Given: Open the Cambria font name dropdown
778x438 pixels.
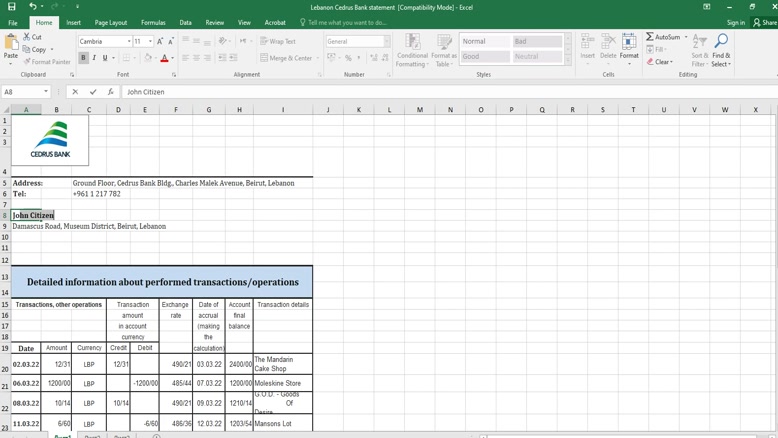Looking at the screenshot, I should (x=129, y=42).
